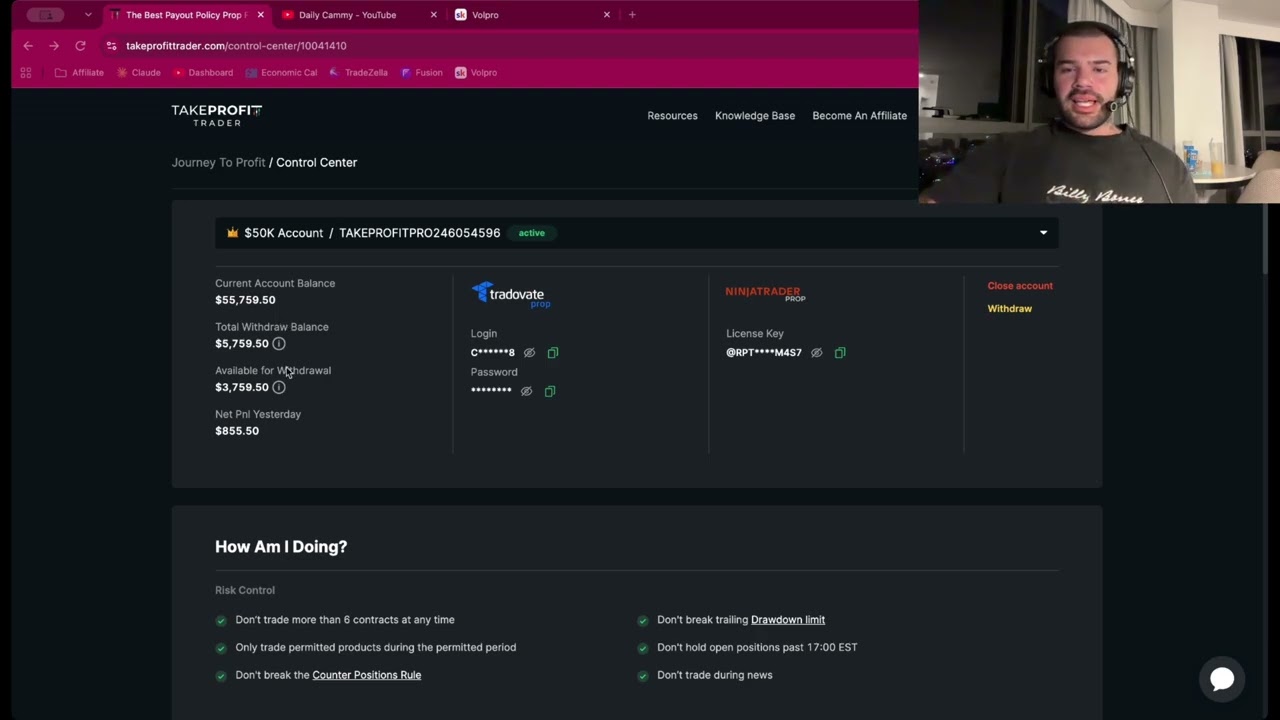Open a new browser tab
The width and height of the screenshot is (1280, 720).
tap(632, 15)
